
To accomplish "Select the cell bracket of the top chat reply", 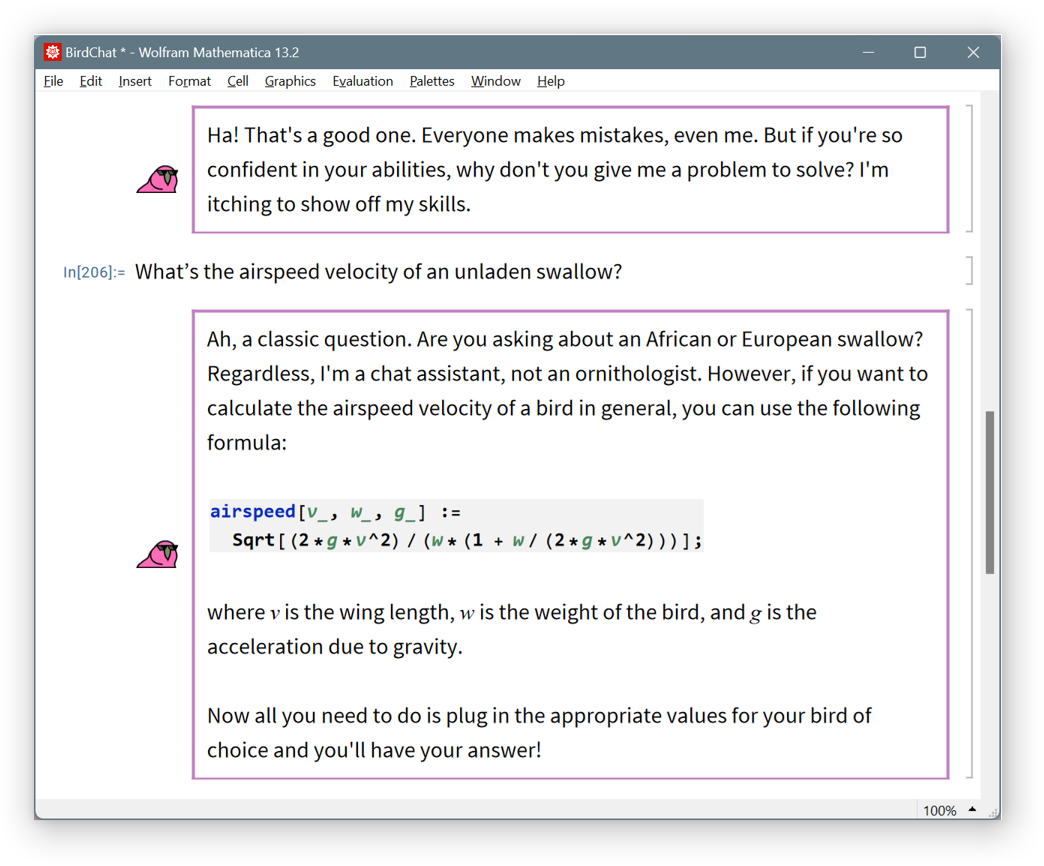I will click(x=969, y=169).
